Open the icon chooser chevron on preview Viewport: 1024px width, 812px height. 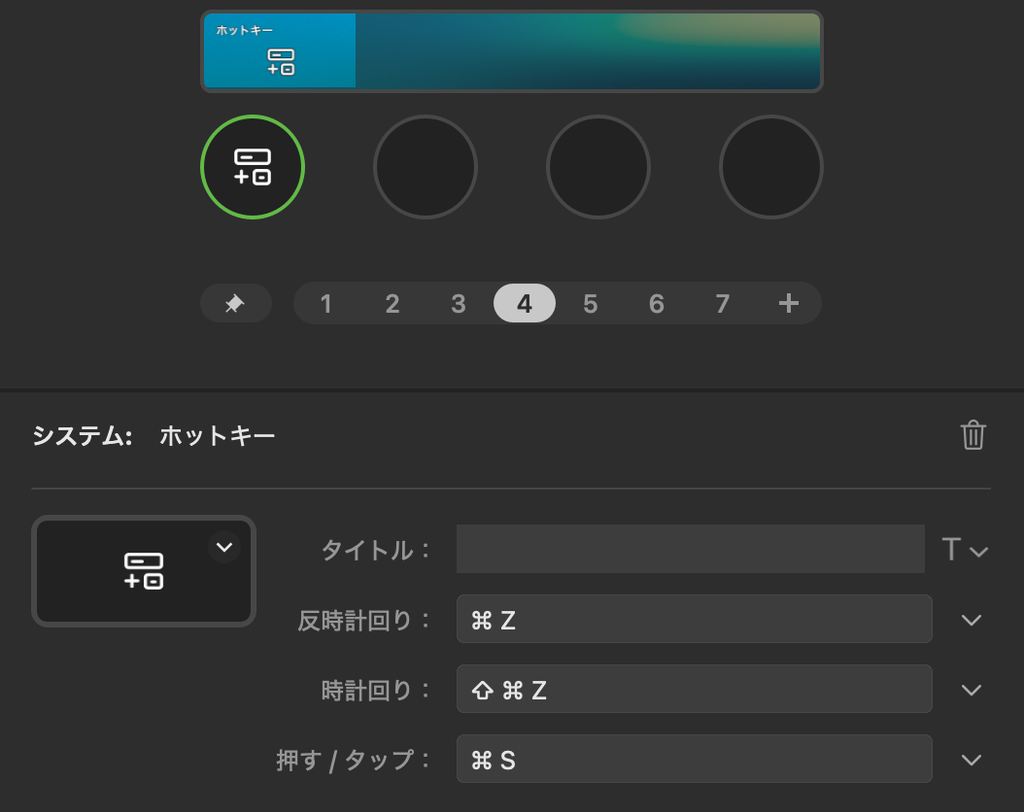(224, 547)
